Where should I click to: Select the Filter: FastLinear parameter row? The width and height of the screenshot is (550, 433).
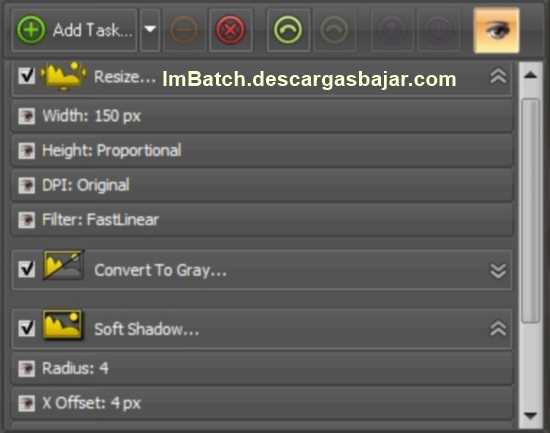(262, 220)
